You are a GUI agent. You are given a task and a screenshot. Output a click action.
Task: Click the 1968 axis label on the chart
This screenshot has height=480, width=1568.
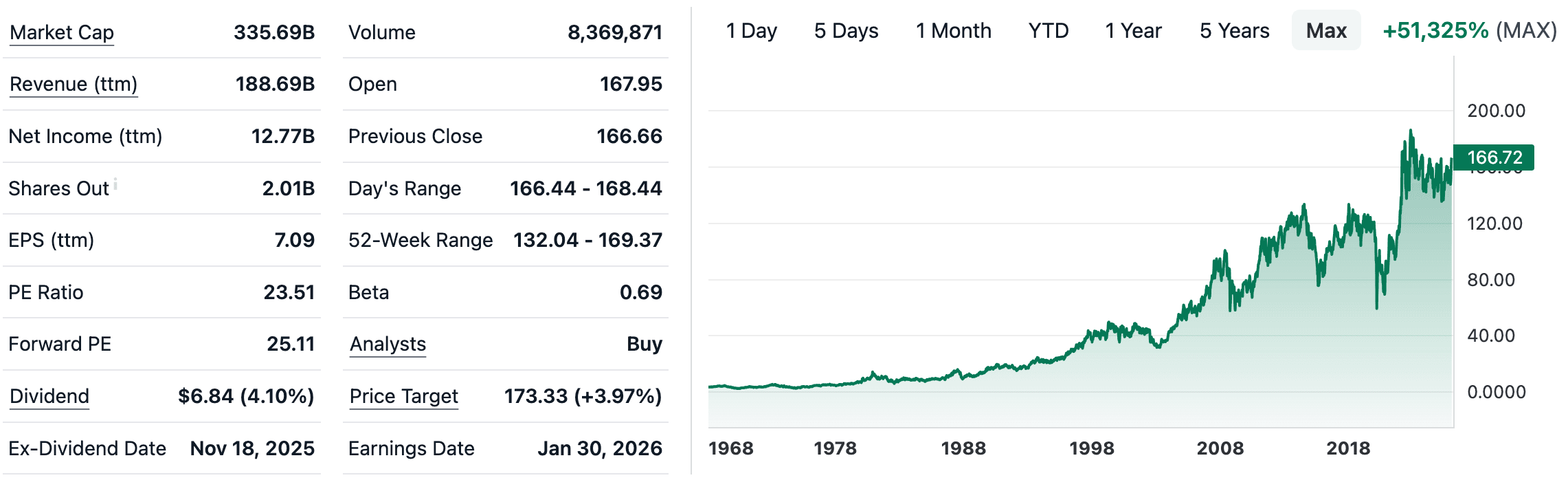tap(731, 448)
